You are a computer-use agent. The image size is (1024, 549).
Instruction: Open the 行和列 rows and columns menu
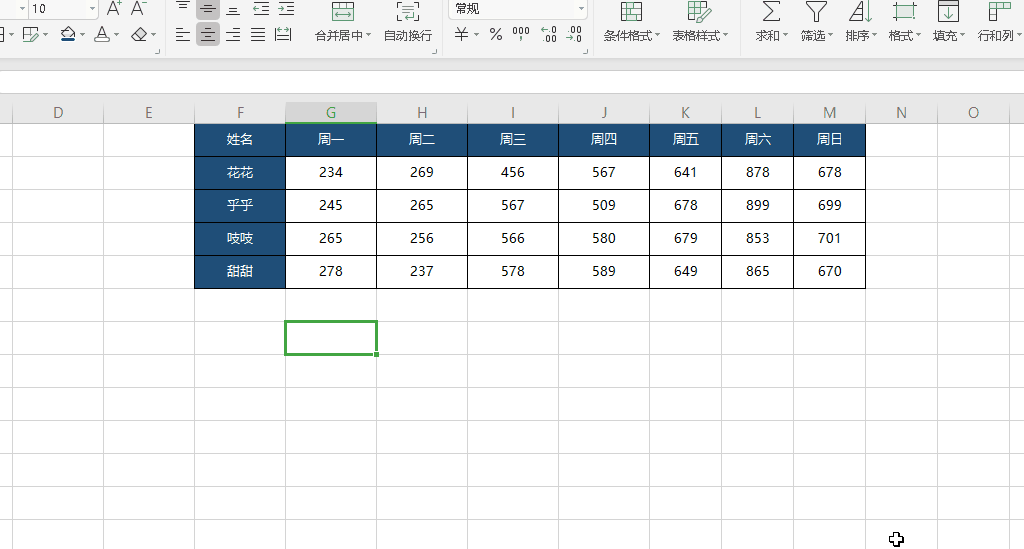(x=999, y=22)
